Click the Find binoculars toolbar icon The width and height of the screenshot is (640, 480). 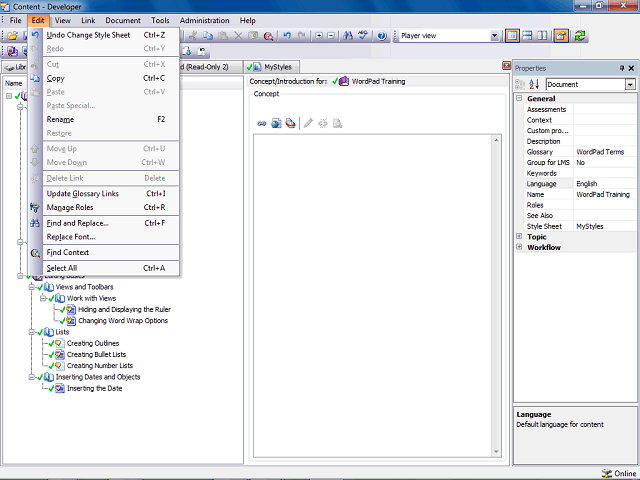point(348,36)
